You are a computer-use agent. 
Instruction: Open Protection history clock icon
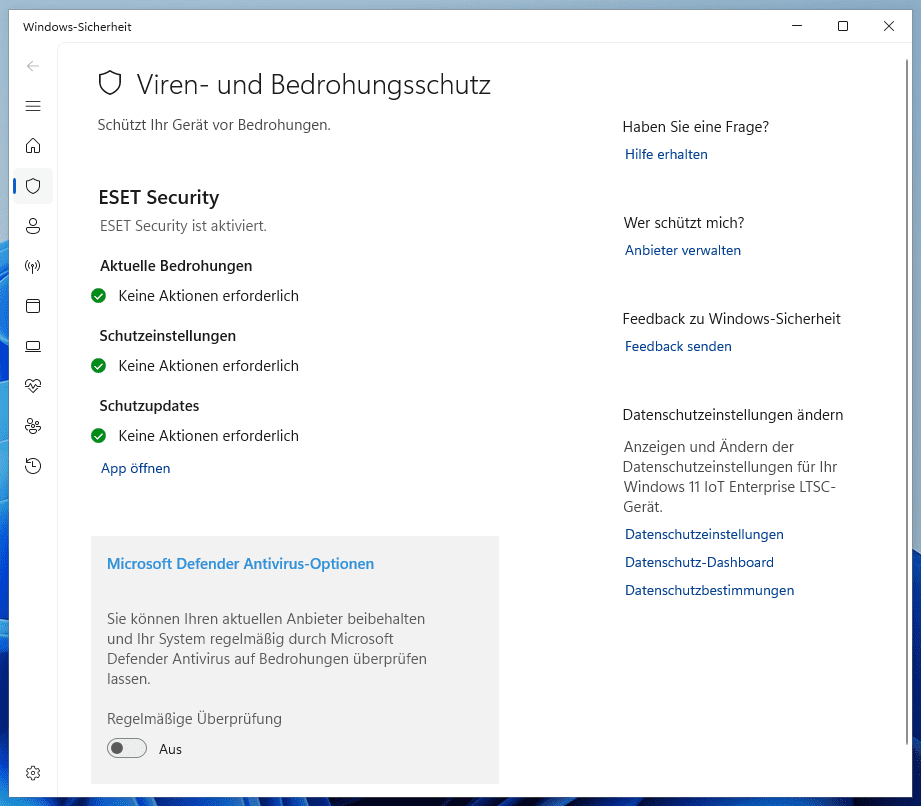pos(33,466)
